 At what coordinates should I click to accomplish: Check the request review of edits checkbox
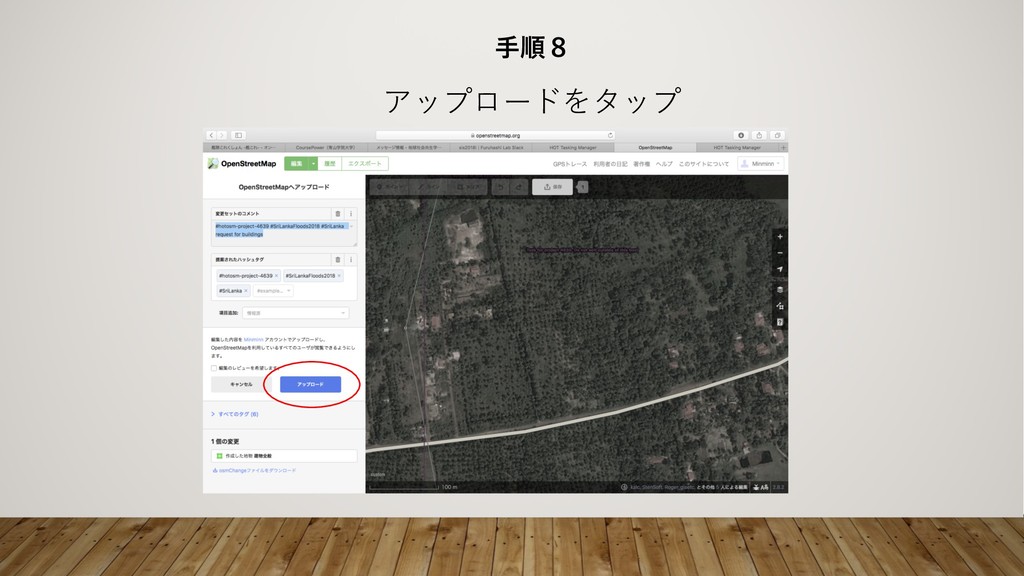214,368
